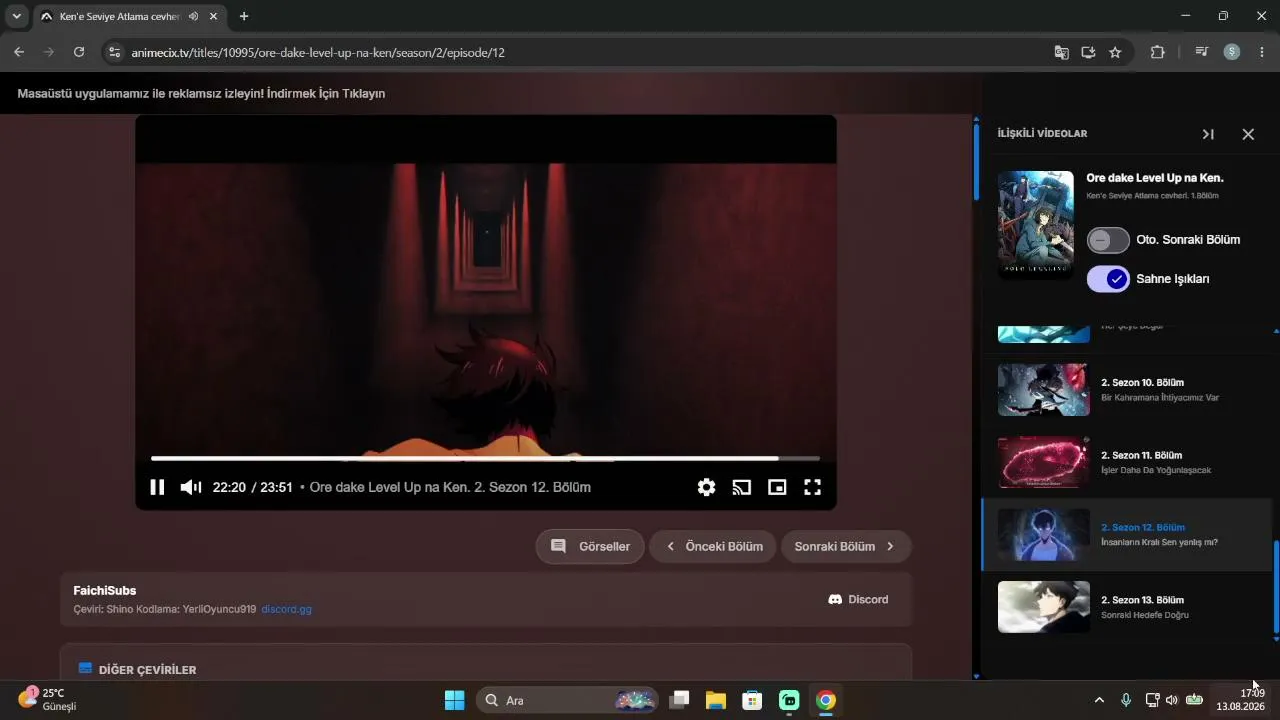
Task: Open the media controls button
Action: (x=1202, y=52)
